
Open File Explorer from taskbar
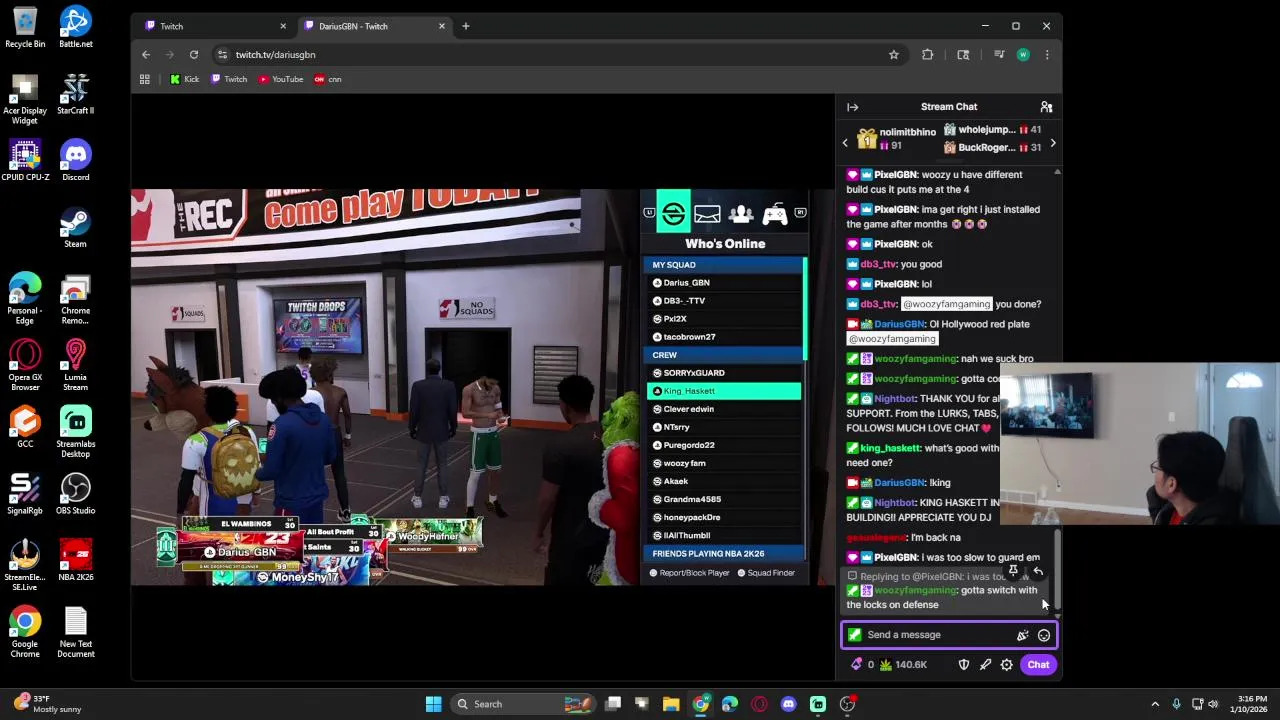(671, 704)
